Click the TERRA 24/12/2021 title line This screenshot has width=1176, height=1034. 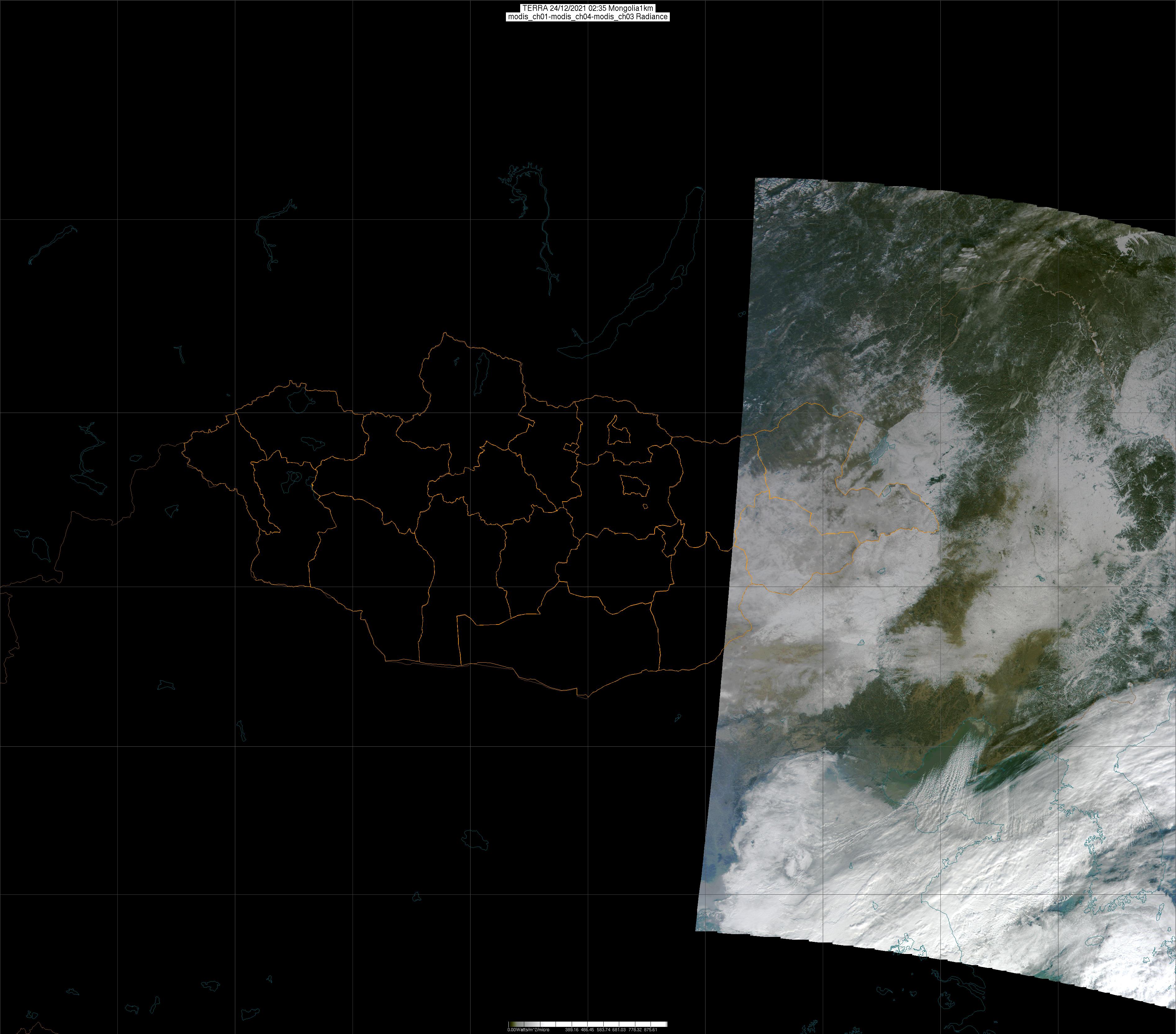point(588,8)
